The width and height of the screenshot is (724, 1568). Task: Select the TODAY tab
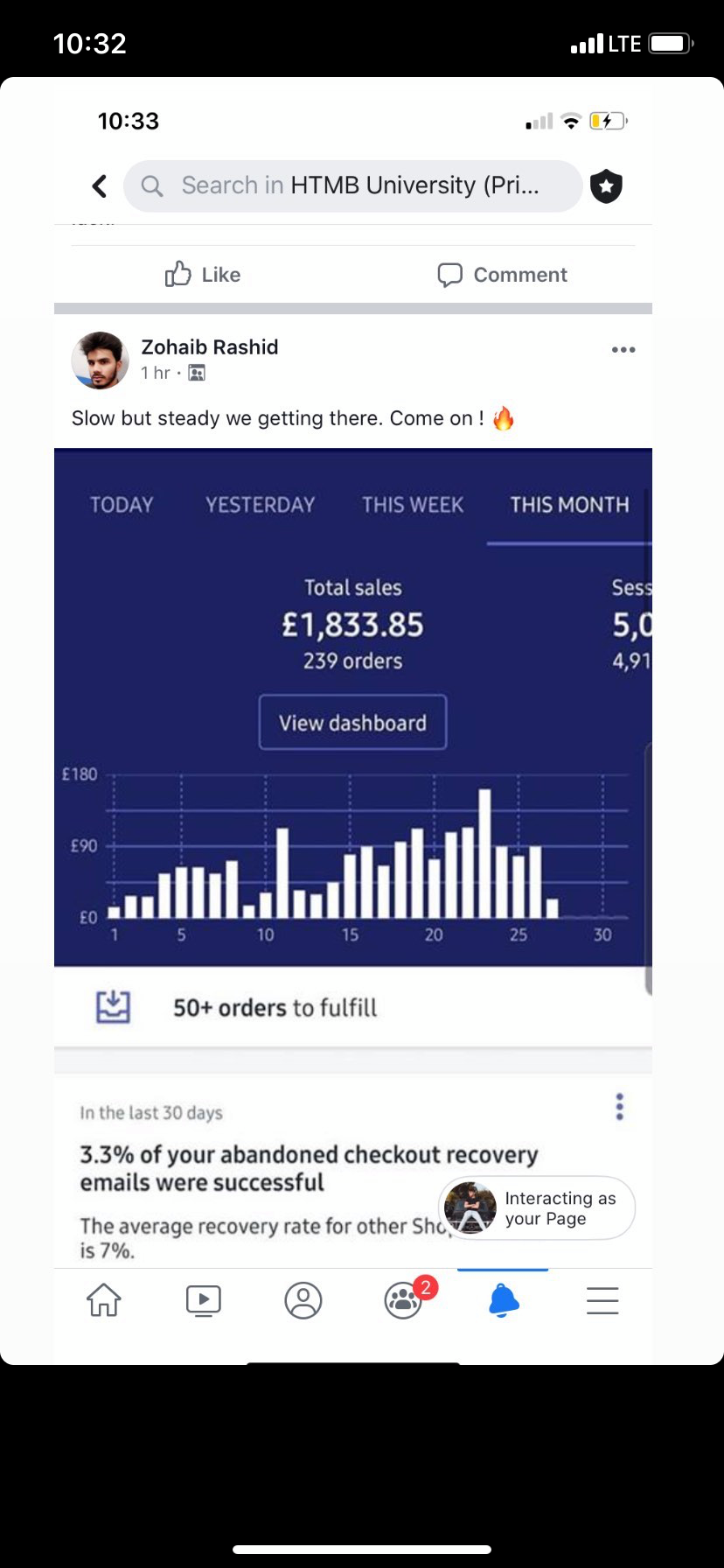click(x=122, y=505)
